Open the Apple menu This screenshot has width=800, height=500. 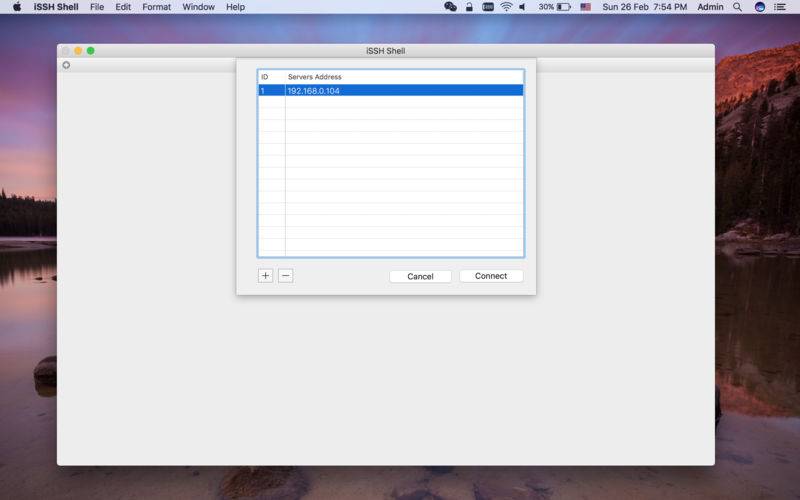point(17,7)
